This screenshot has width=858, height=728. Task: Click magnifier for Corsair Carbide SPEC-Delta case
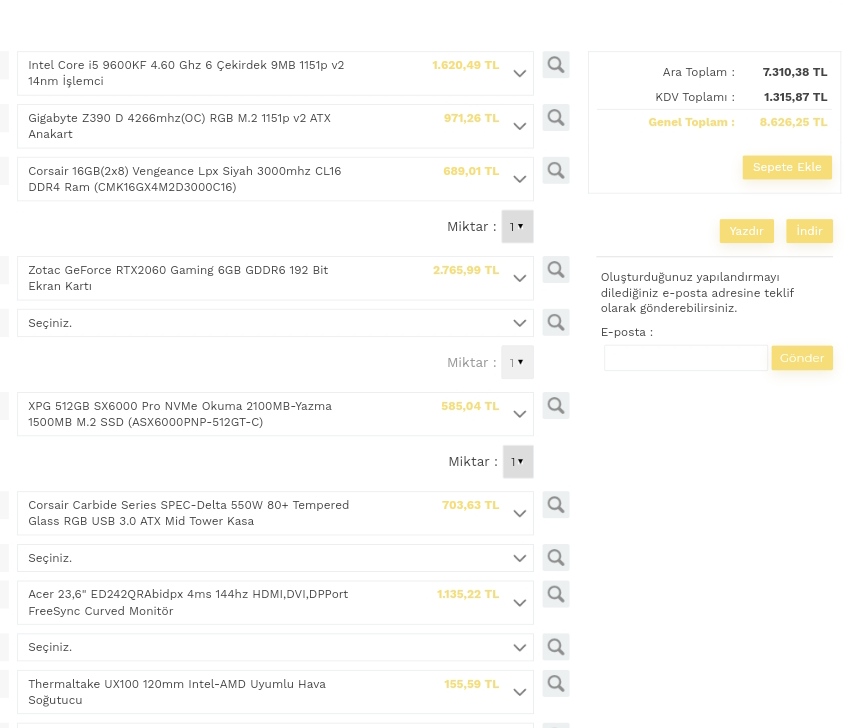[556, 505]
